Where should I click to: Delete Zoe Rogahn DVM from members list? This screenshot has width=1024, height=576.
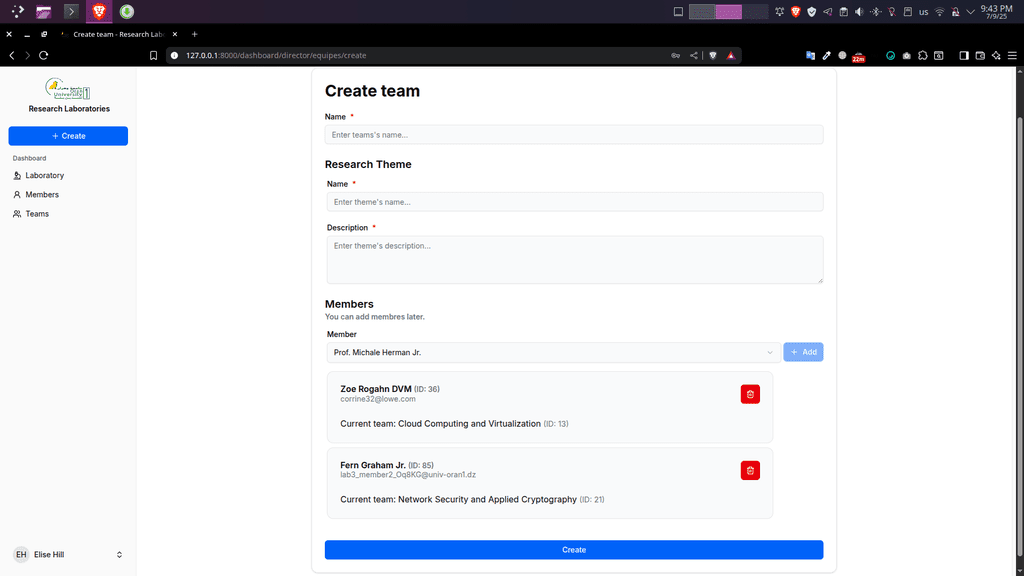(750, 394)
